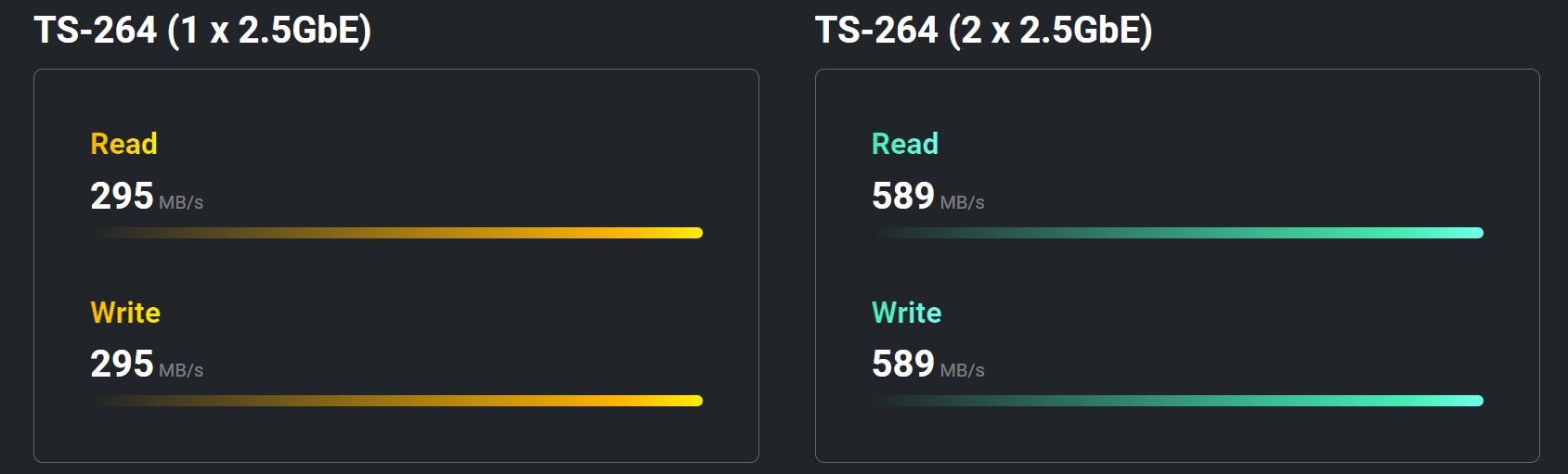Select the green Write label
The height and width of the screenshot is (474, 1568).
(x=907, y=313)
